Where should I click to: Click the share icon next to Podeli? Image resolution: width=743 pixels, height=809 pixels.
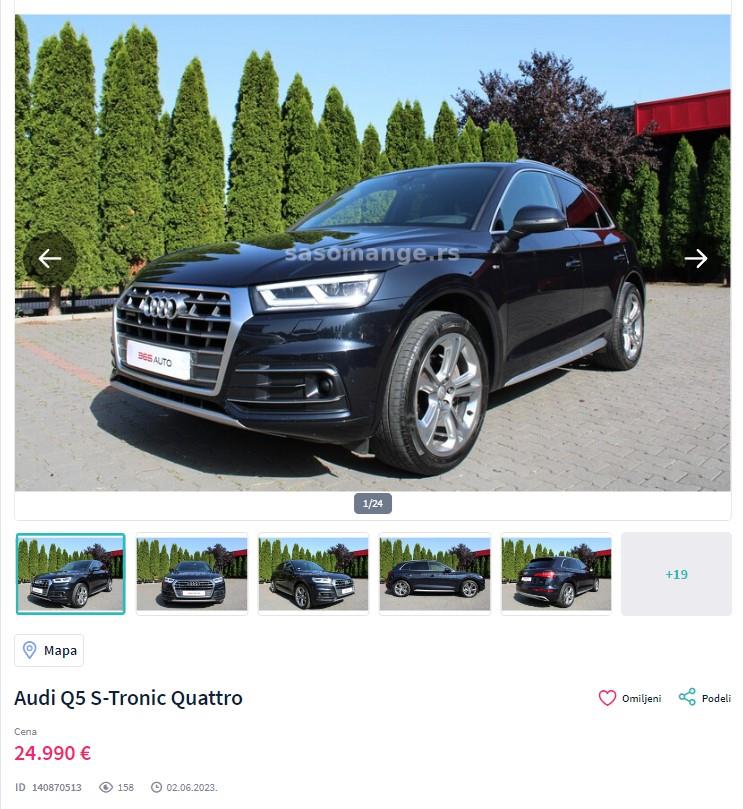tap(687, 698)
